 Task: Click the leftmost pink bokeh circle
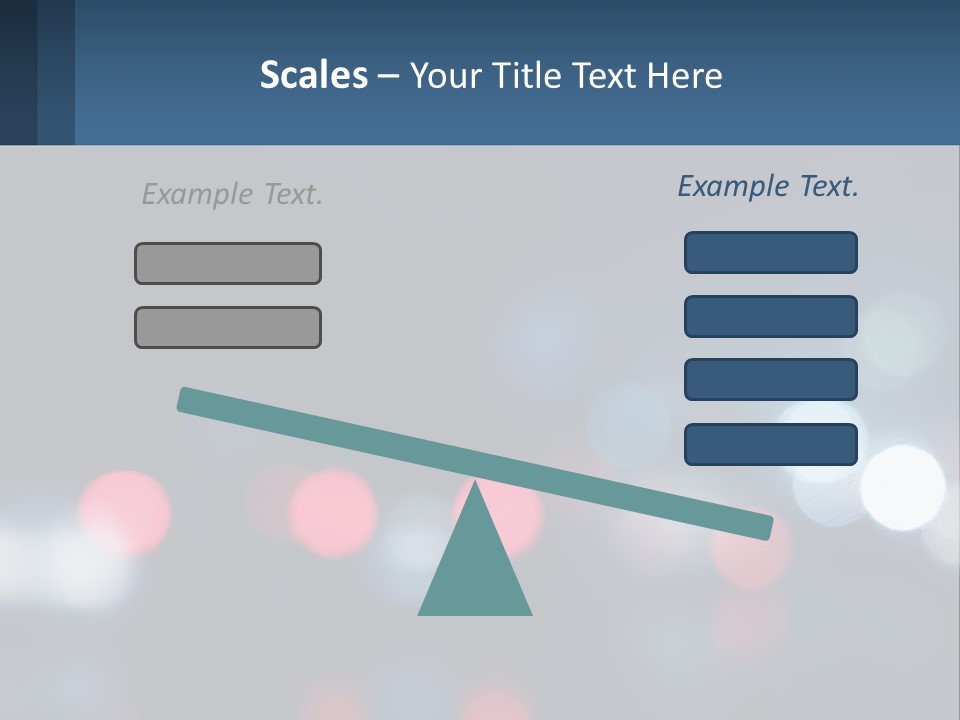point(124,513)
